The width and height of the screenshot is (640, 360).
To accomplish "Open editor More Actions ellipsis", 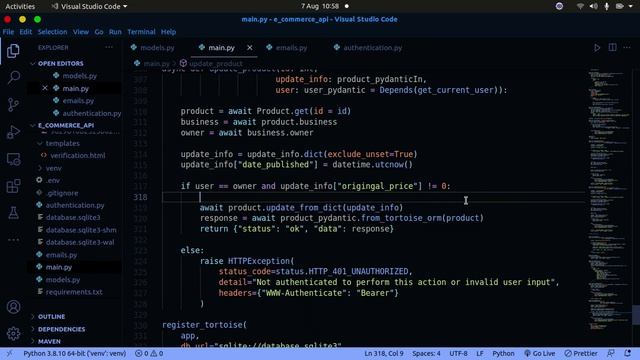I will pyautogui.click(x=627, y=48).
